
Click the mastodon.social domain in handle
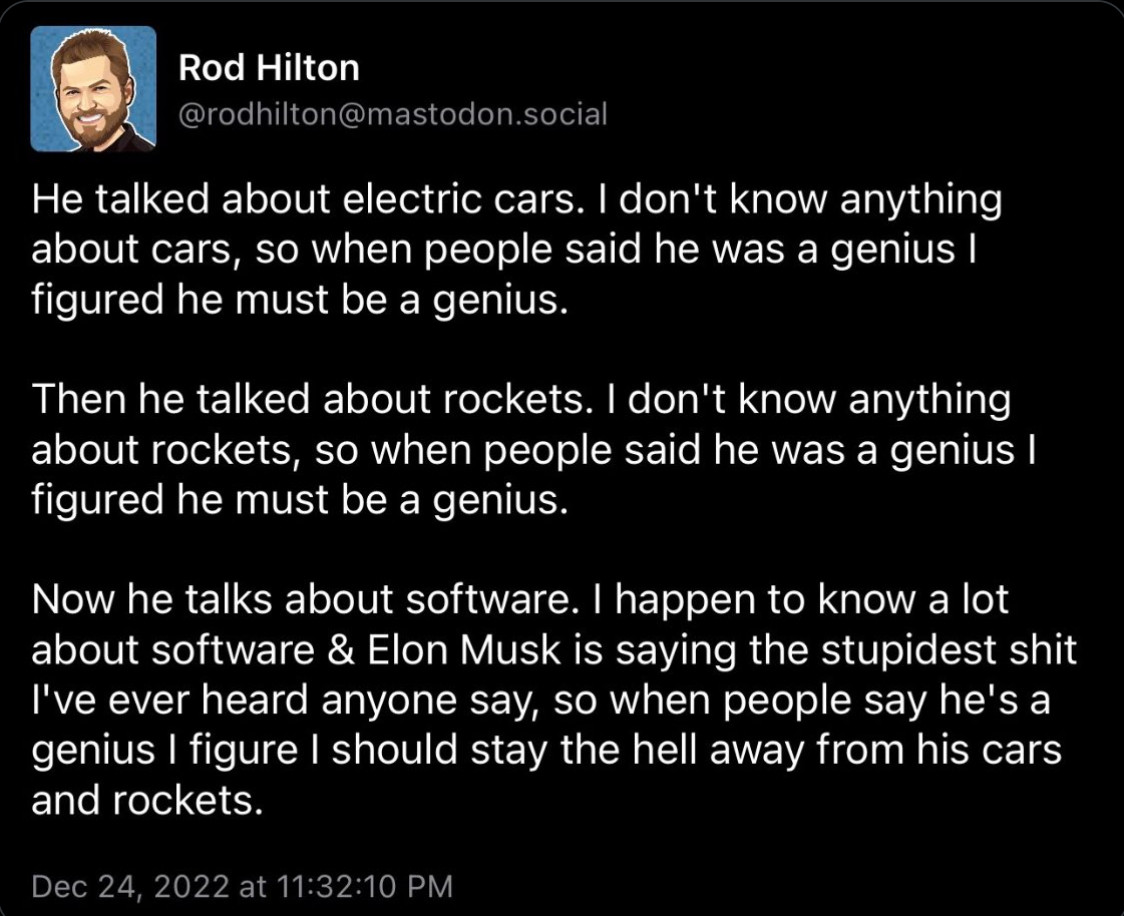tap(487, 114)
